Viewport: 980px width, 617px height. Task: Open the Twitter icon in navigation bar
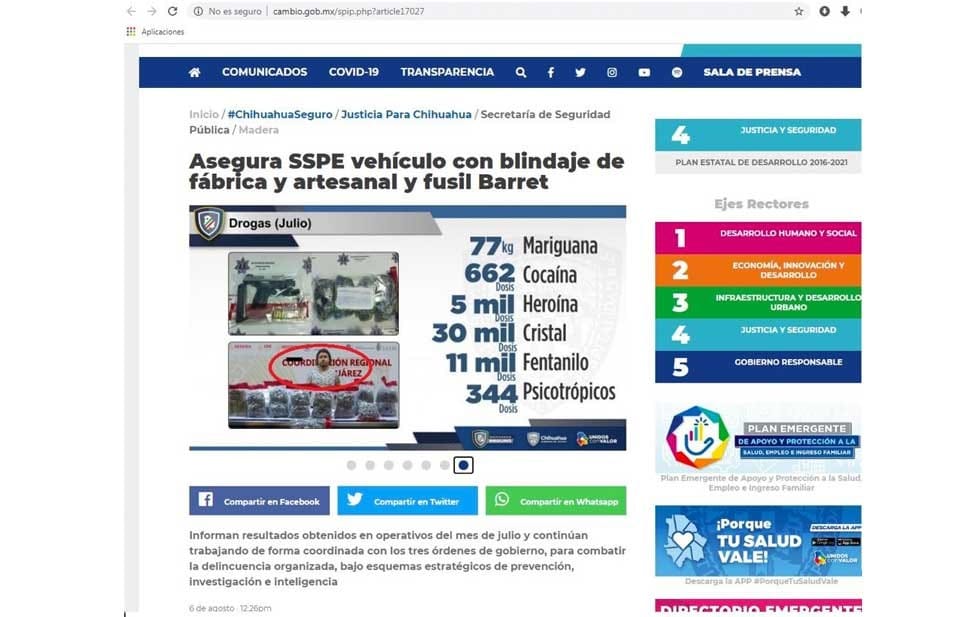pyautogui.click(x=580, y=72)
